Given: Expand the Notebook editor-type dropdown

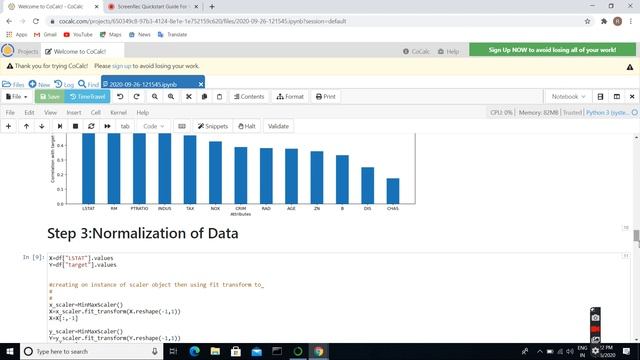Looking at the screenshot, I should tap(568, 97).
